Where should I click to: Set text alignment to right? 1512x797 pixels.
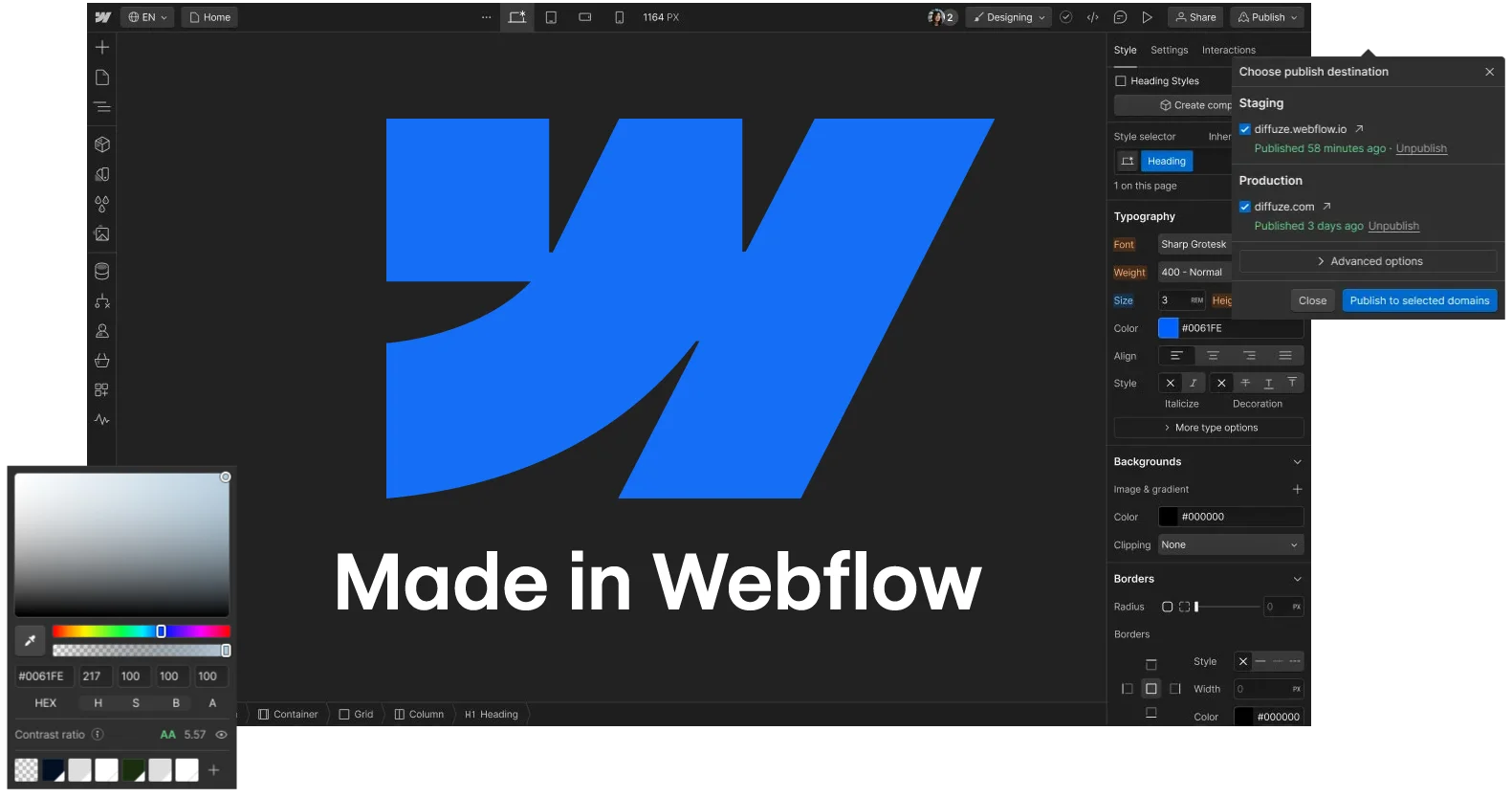pyautogui.click(x=1249, y=356)
